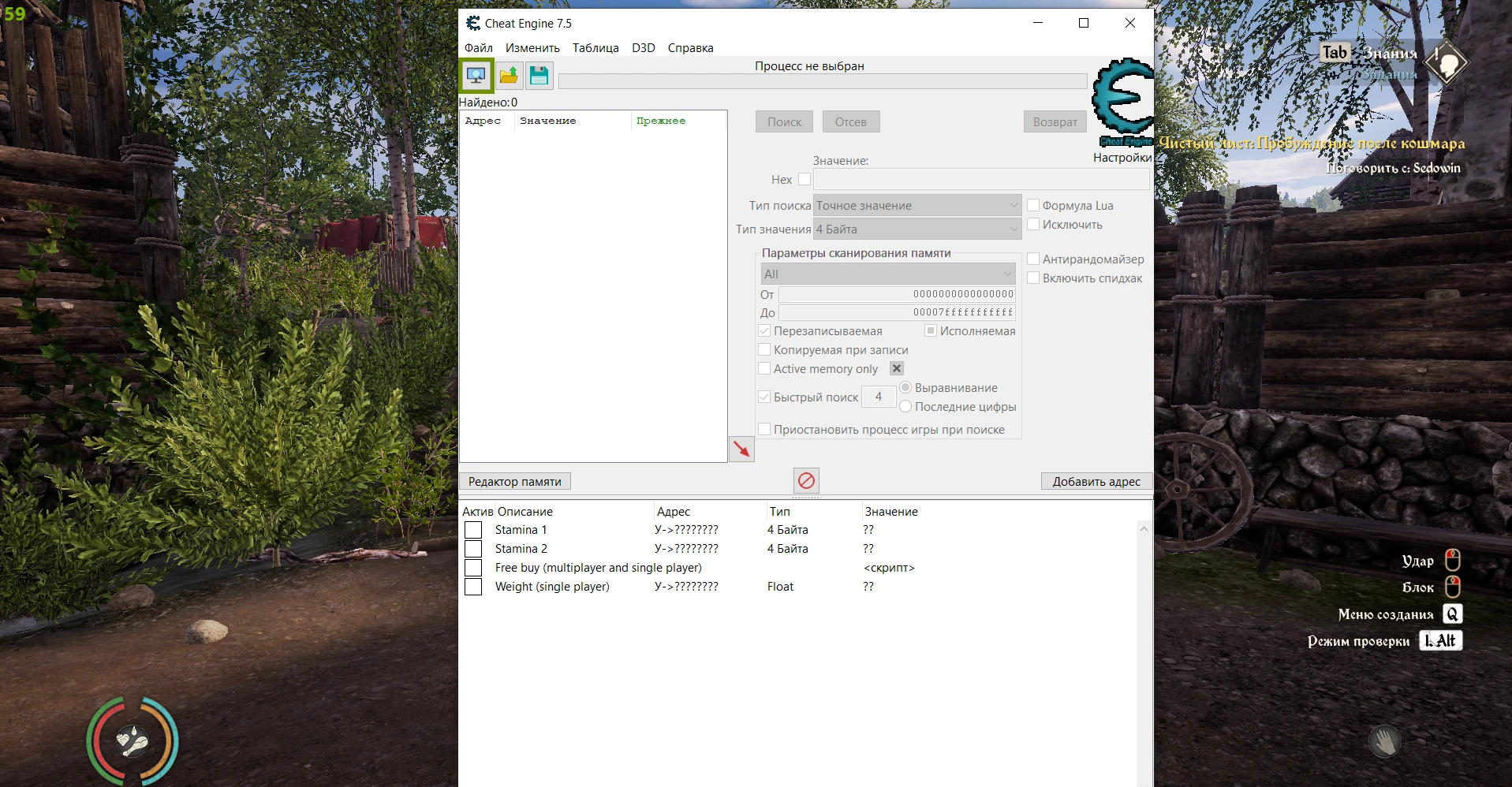Open the D3D menu
Screen dimensions: 1512x787
643,47
